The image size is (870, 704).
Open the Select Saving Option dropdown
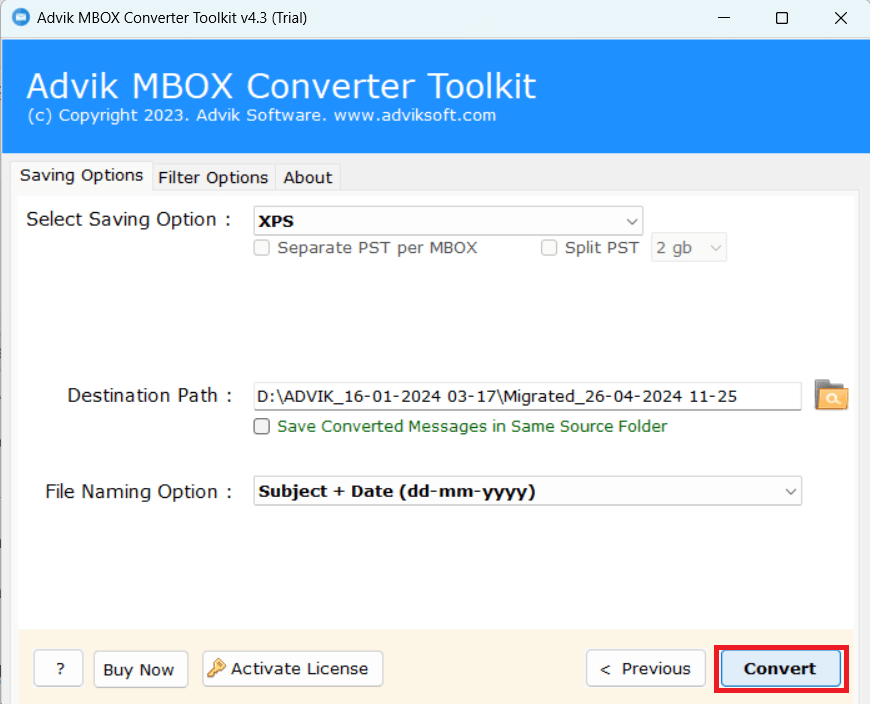click(448, 221)
